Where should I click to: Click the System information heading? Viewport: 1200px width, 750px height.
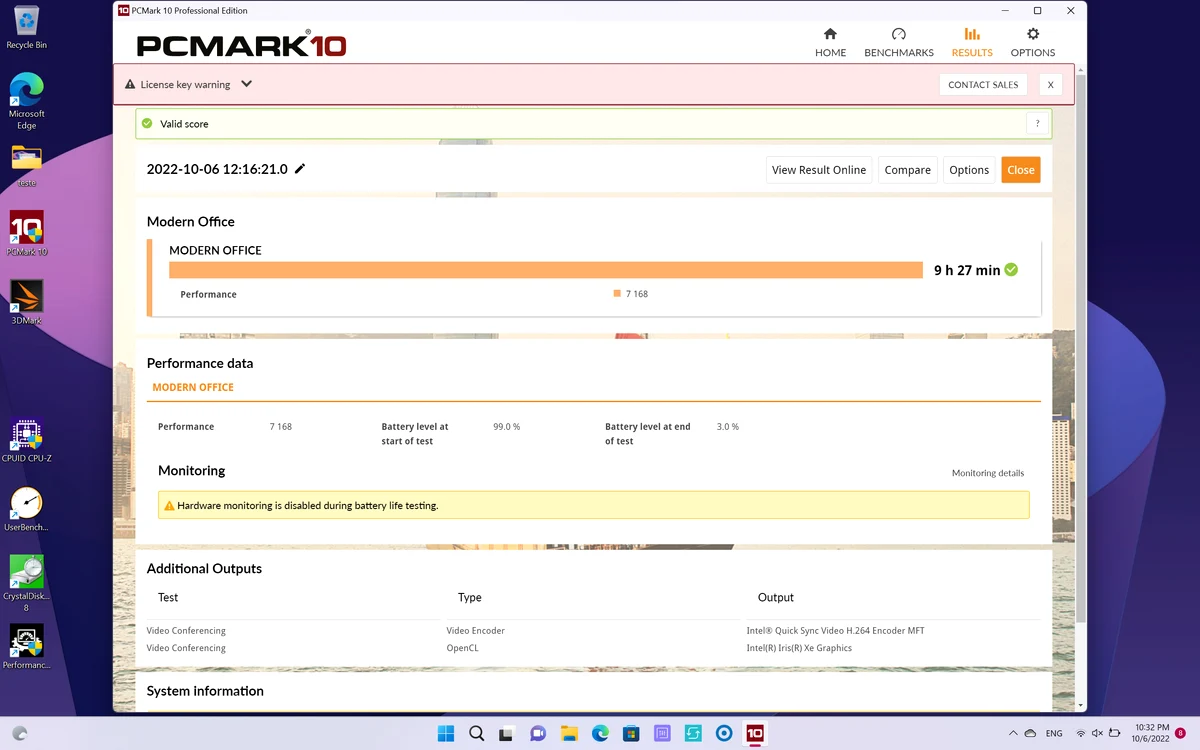click(205, 691)
